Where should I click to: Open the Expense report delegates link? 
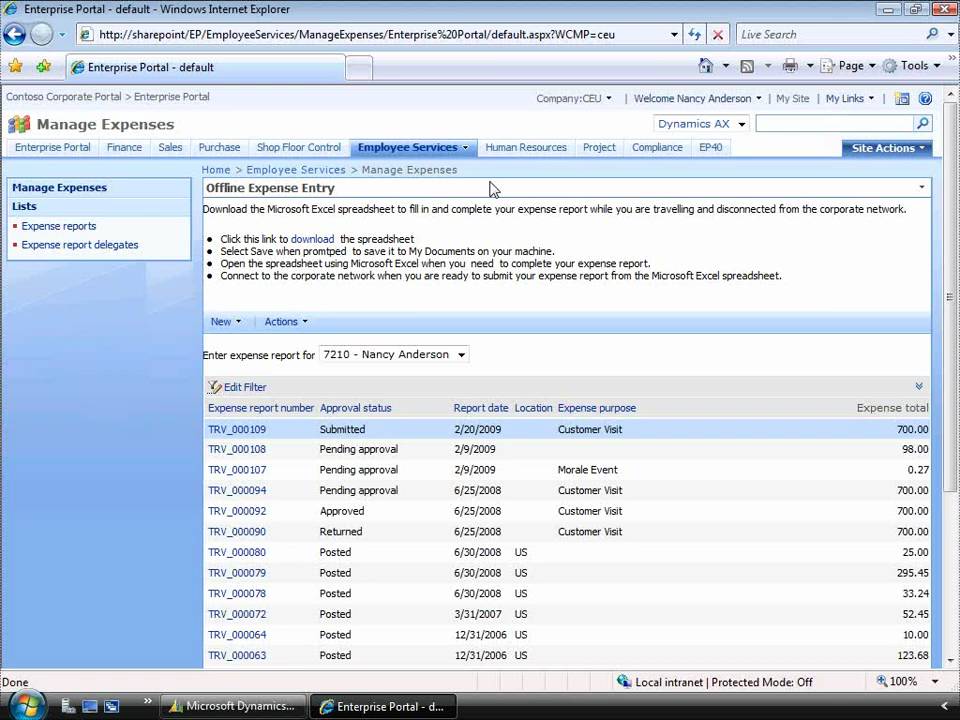(80, 245)
